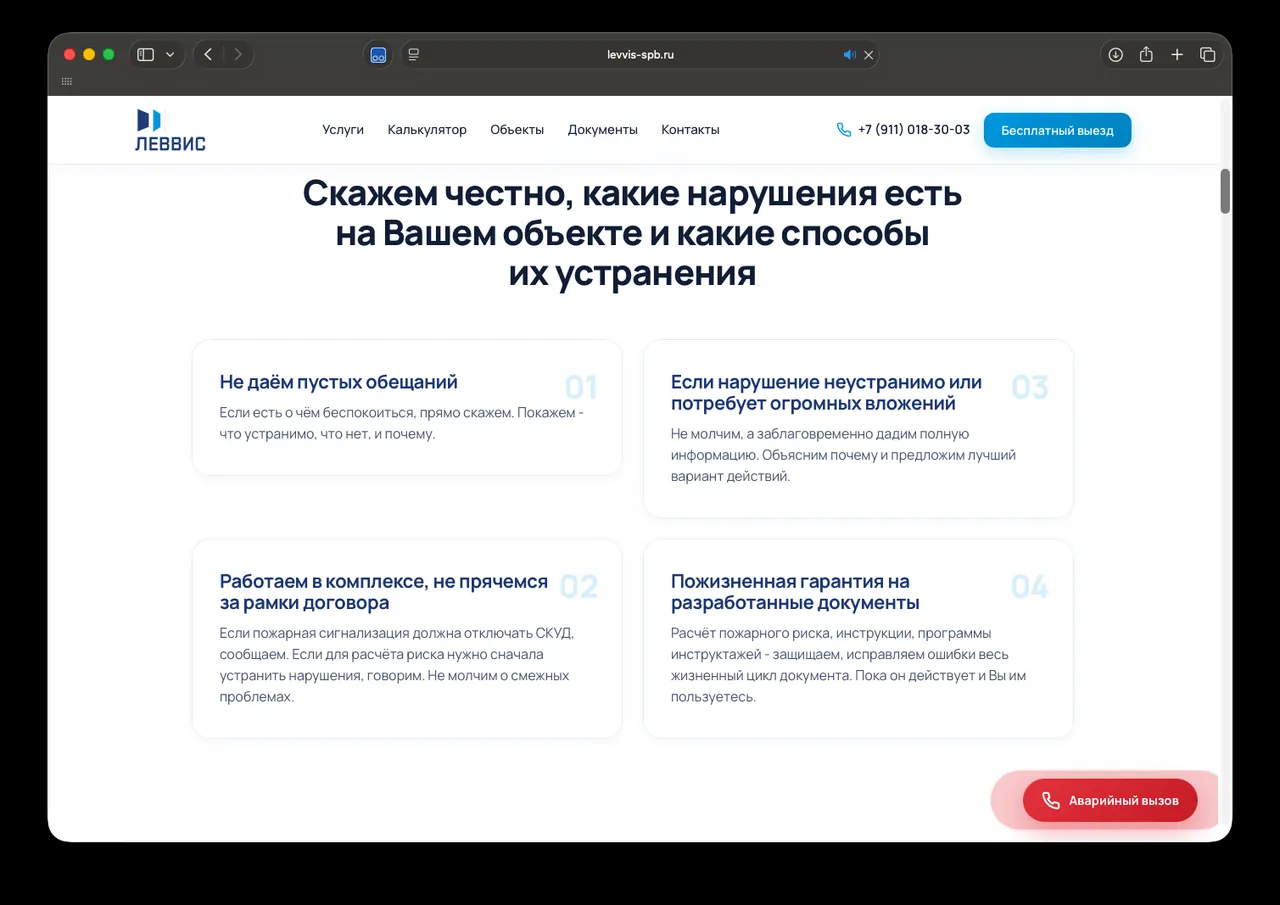The image size is (1280, 905).
Task: Open the Услуги menu item
Action: 343,130
